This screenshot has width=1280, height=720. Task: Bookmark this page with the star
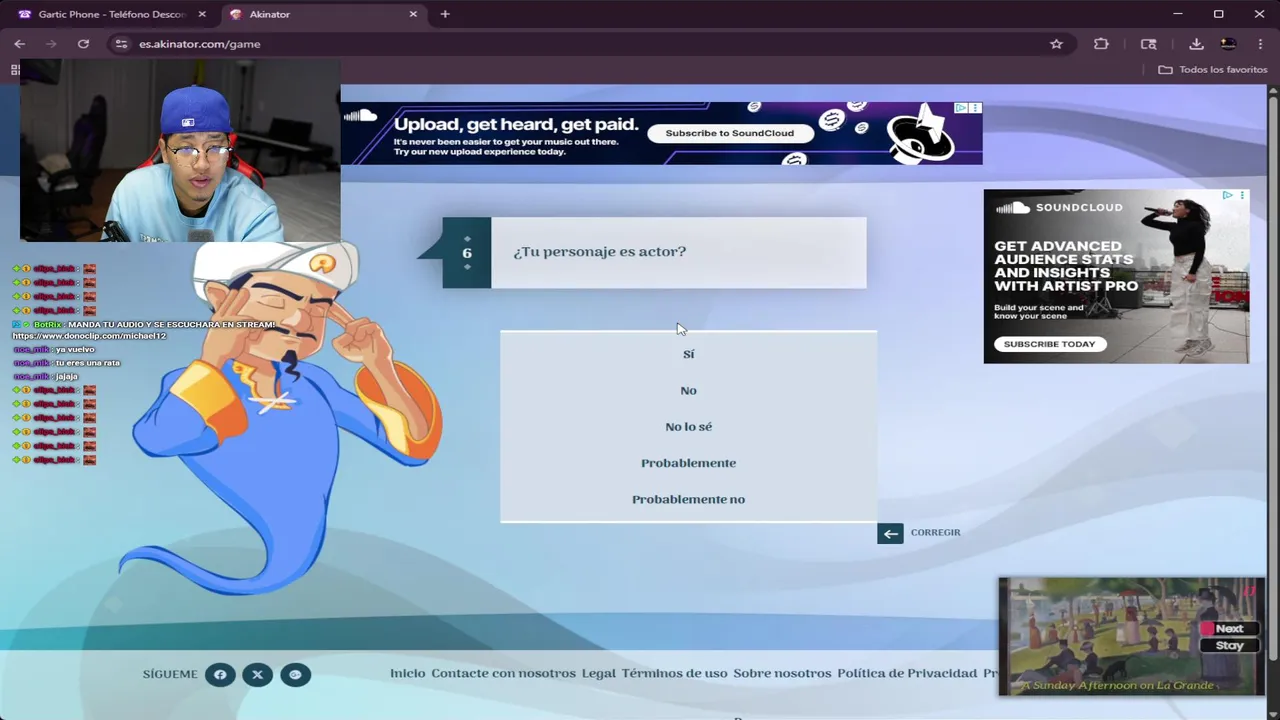1056,44
